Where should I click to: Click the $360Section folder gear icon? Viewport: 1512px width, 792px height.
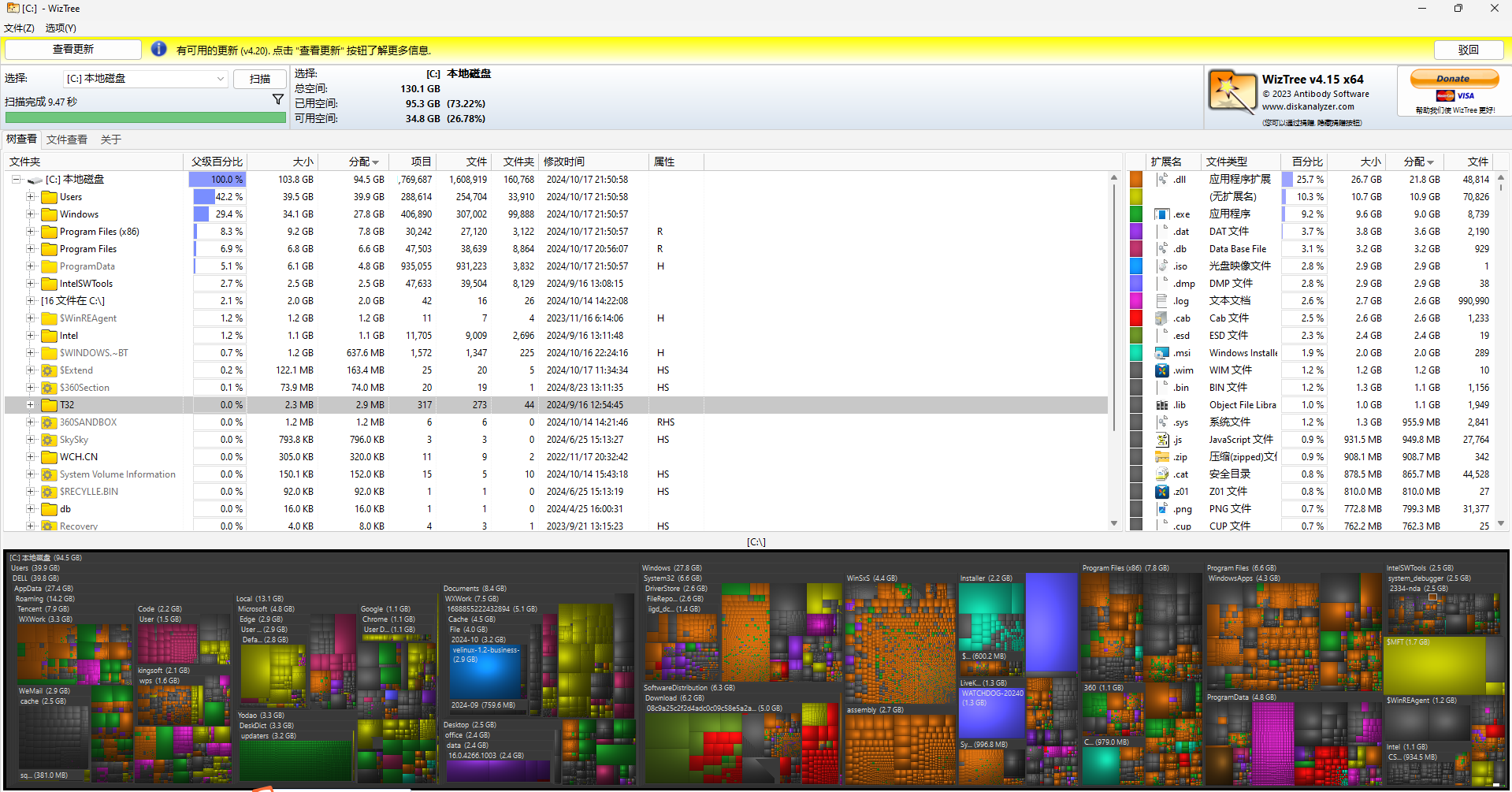(49, 388)
